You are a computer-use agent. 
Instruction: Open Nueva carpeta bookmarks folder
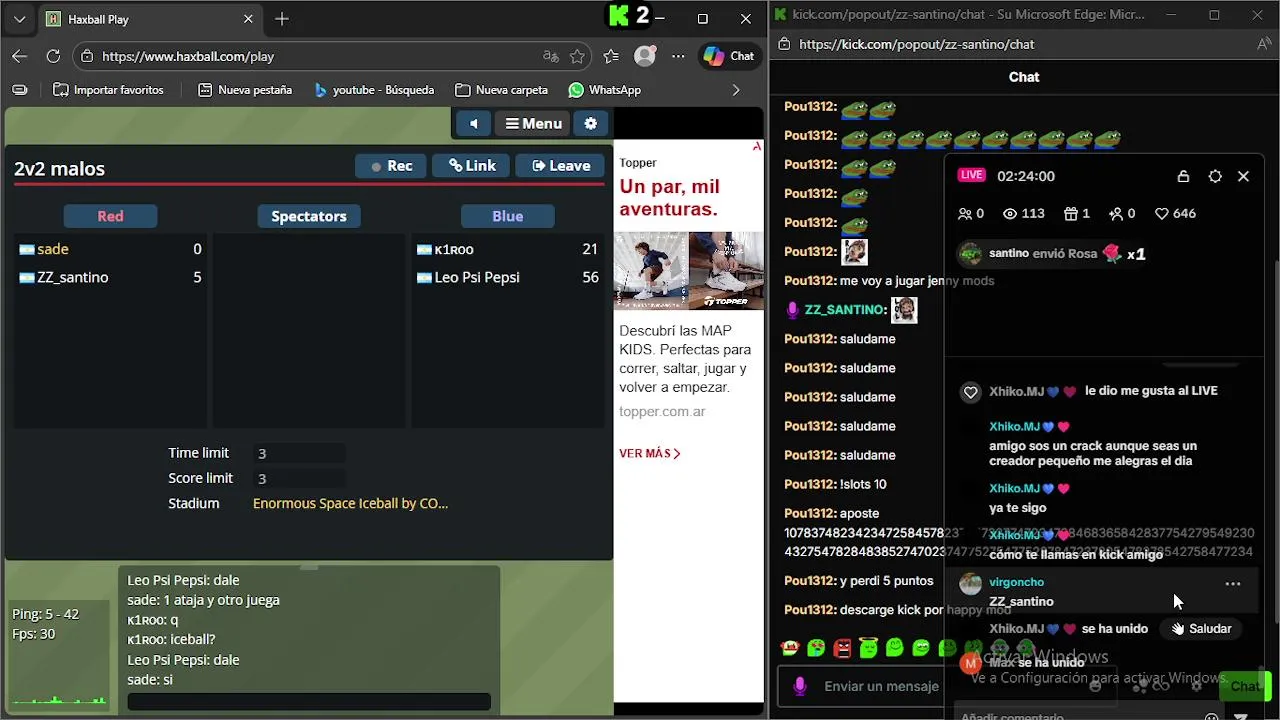(501, 90)
